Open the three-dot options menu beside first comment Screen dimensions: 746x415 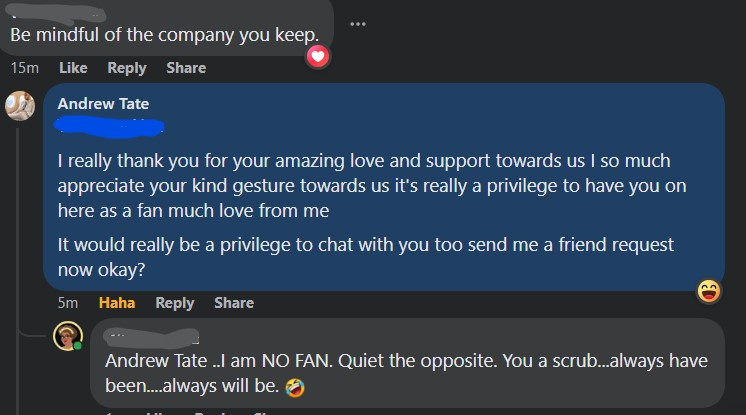point(358,24)
